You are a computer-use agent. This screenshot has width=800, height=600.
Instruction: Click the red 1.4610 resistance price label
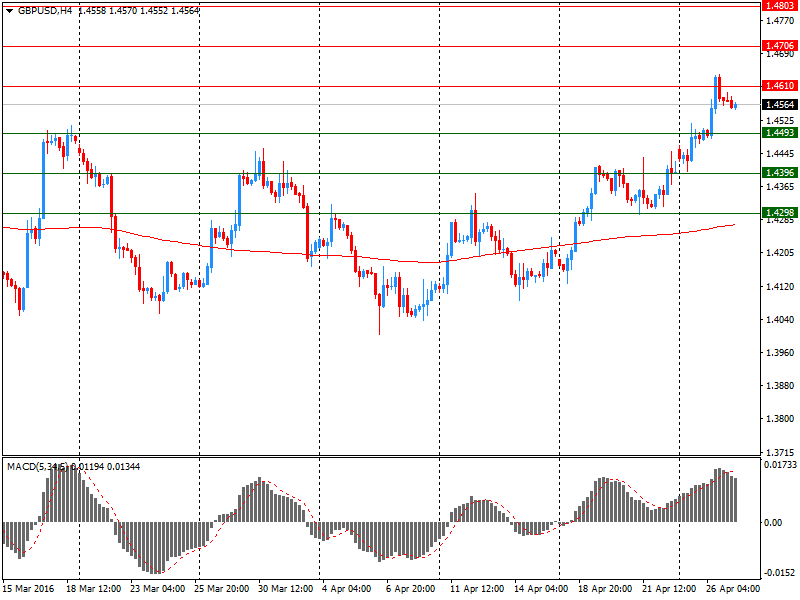780,86
